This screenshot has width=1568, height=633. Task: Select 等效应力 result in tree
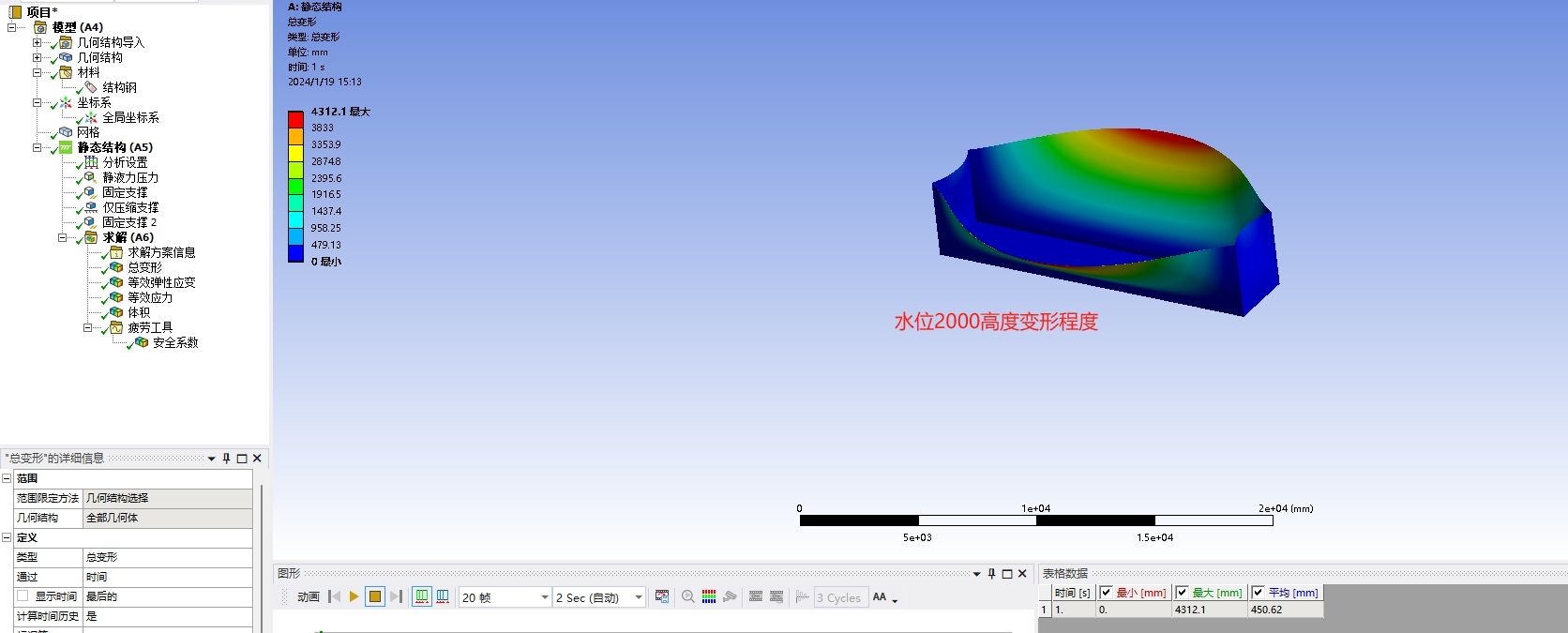[150, 297]
